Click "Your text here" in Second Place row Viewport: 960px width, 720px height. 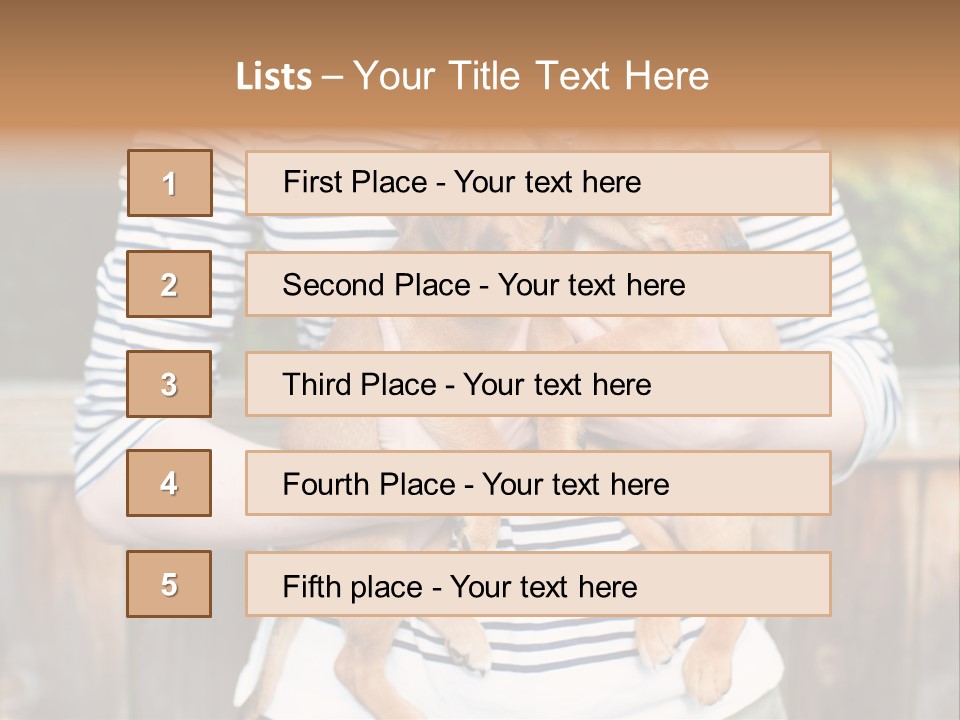pos(591,285)
